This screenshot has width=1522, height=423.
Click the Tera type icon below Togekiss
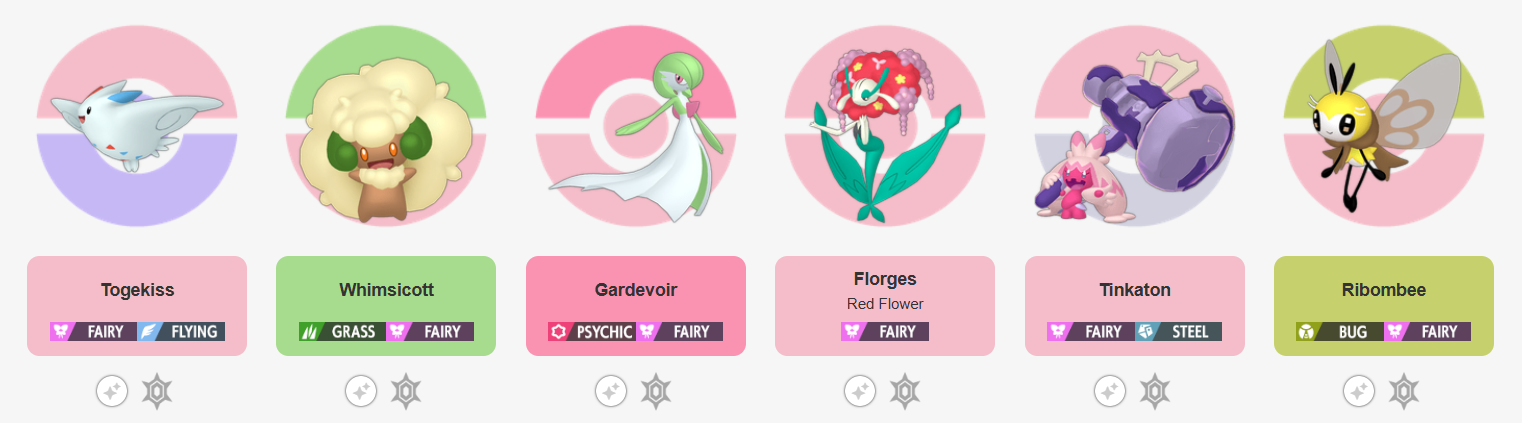click(157, 390)
